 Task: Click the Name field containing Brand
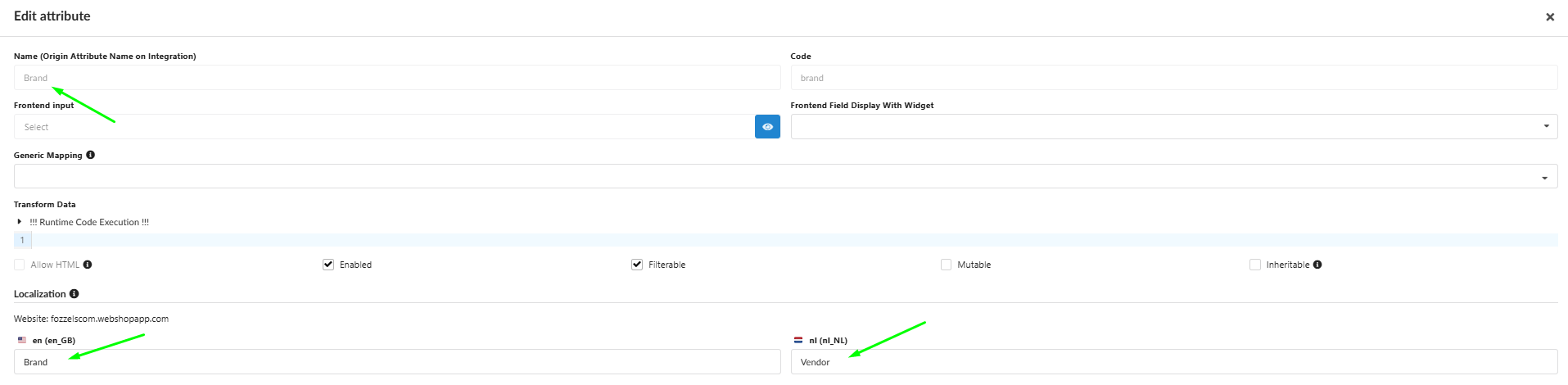tap(397, 78)
